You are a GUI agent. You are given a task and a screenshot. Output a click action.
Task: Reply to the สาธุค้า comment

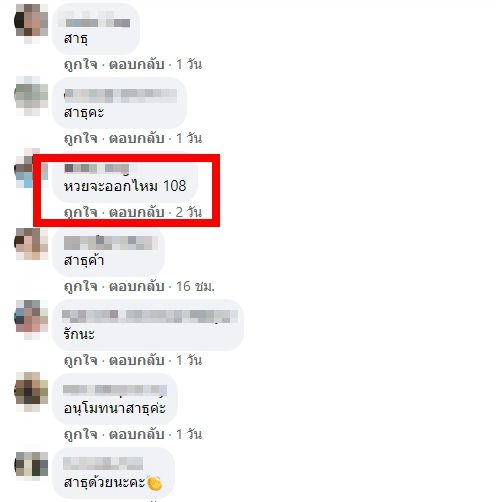(137, 286)
